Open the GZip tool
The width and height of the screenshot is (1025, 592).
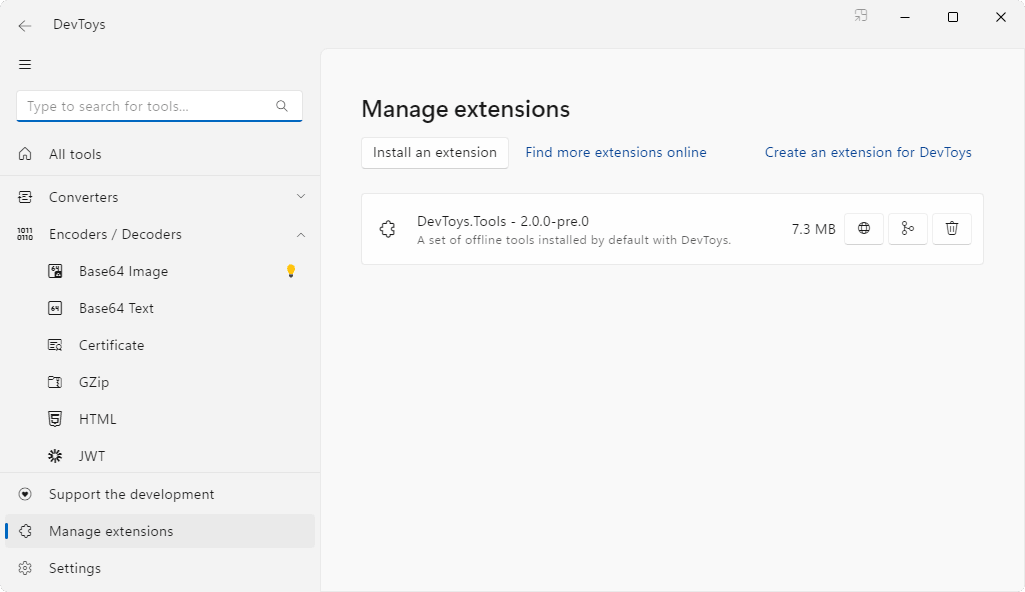[94, 382]
